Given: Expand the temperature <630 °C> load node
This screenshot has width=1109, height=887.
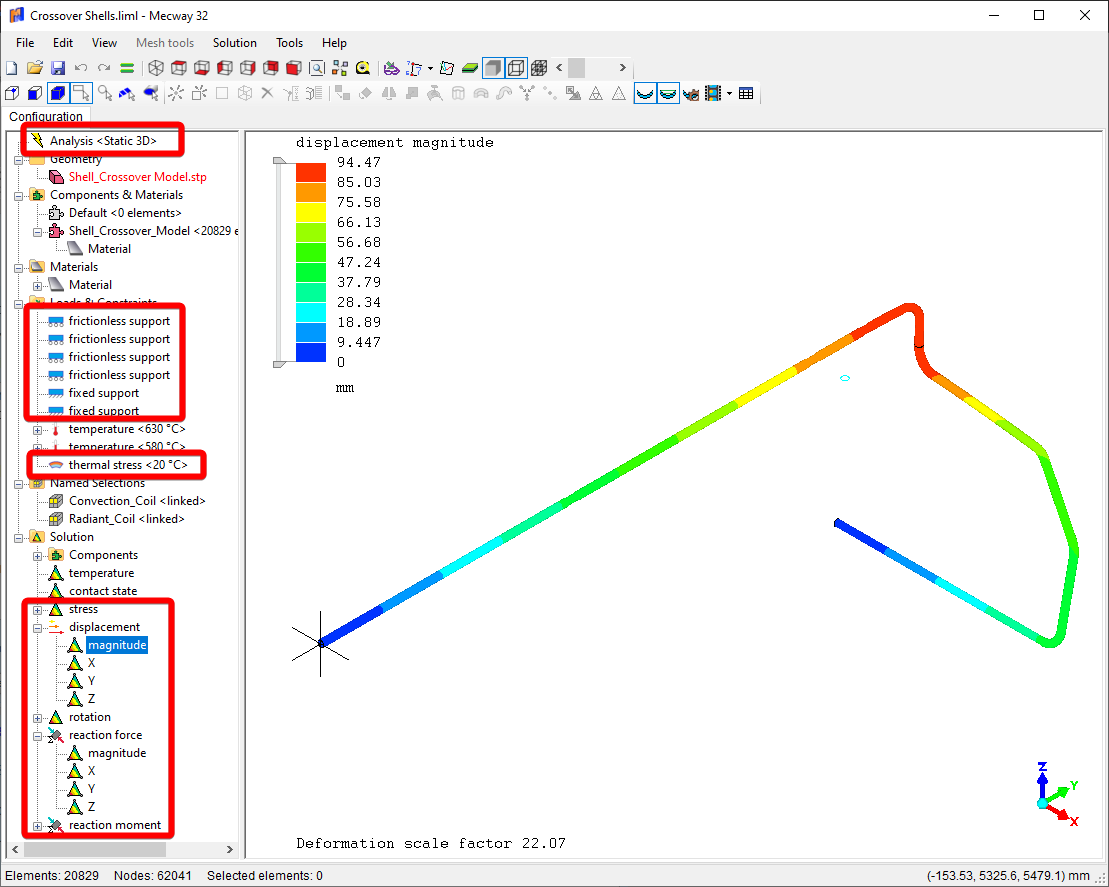Looking at the screenshot, I should point(38,430).
